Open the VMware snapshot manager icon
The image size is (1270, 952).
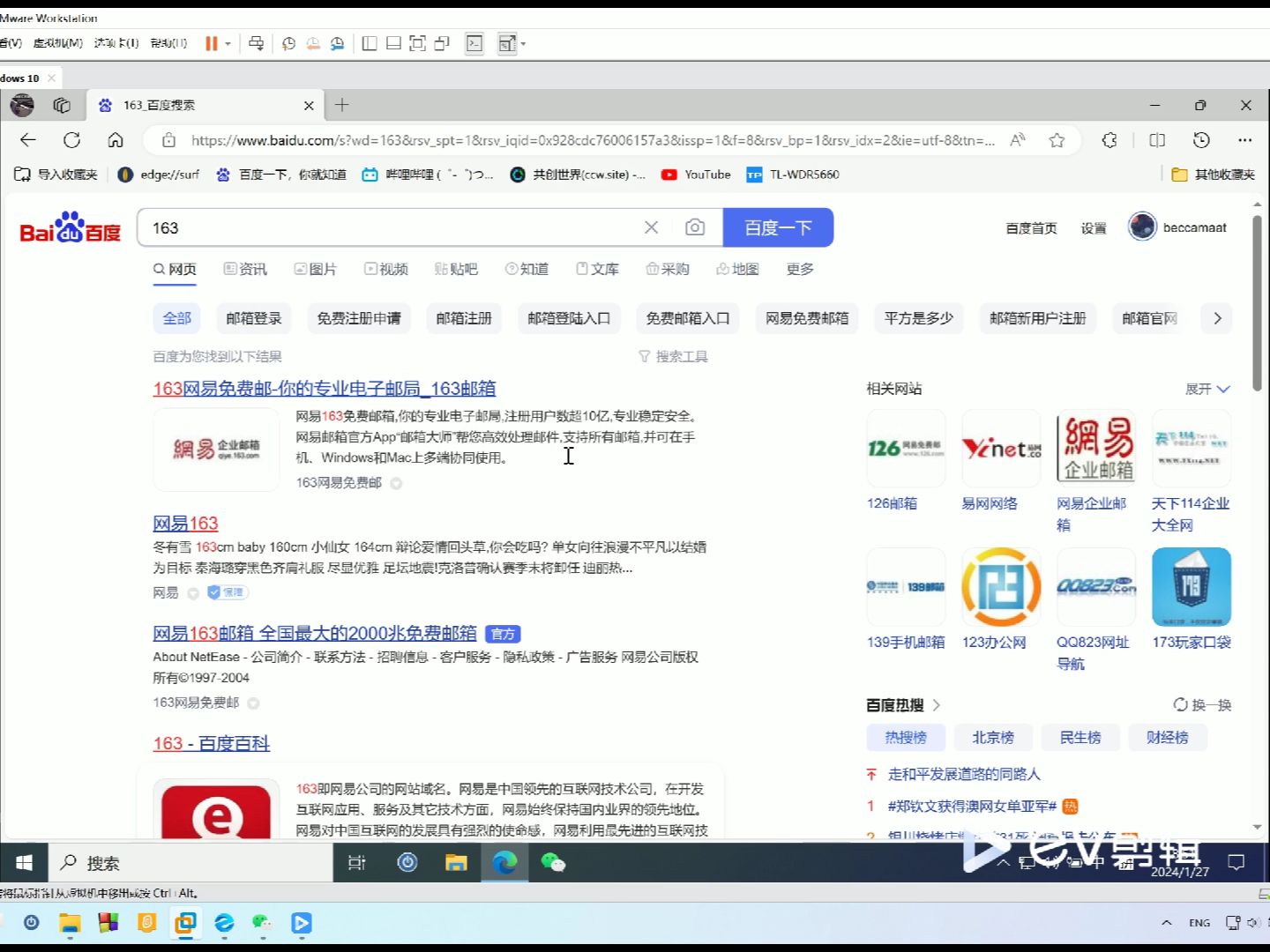click(x=337, y=43)
